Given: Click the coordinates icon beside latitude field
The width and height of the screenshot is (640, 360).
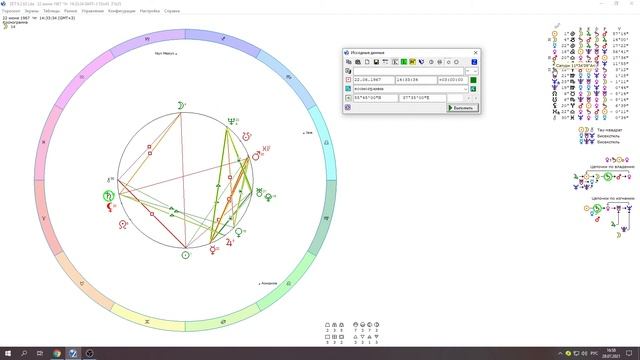Looking at the screenshot, I should 348,98.
